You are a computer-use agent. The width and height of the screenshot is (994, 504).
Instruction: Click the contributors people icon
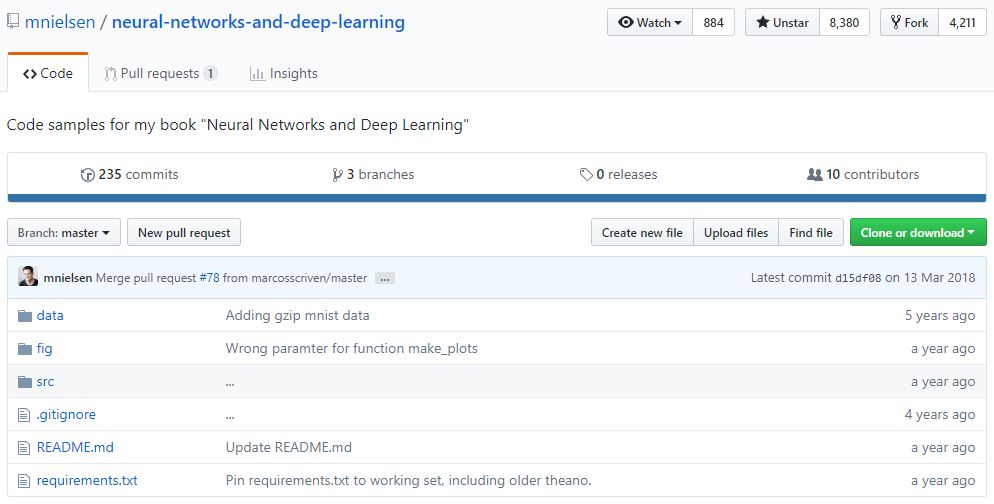click(x=815, y=174)
